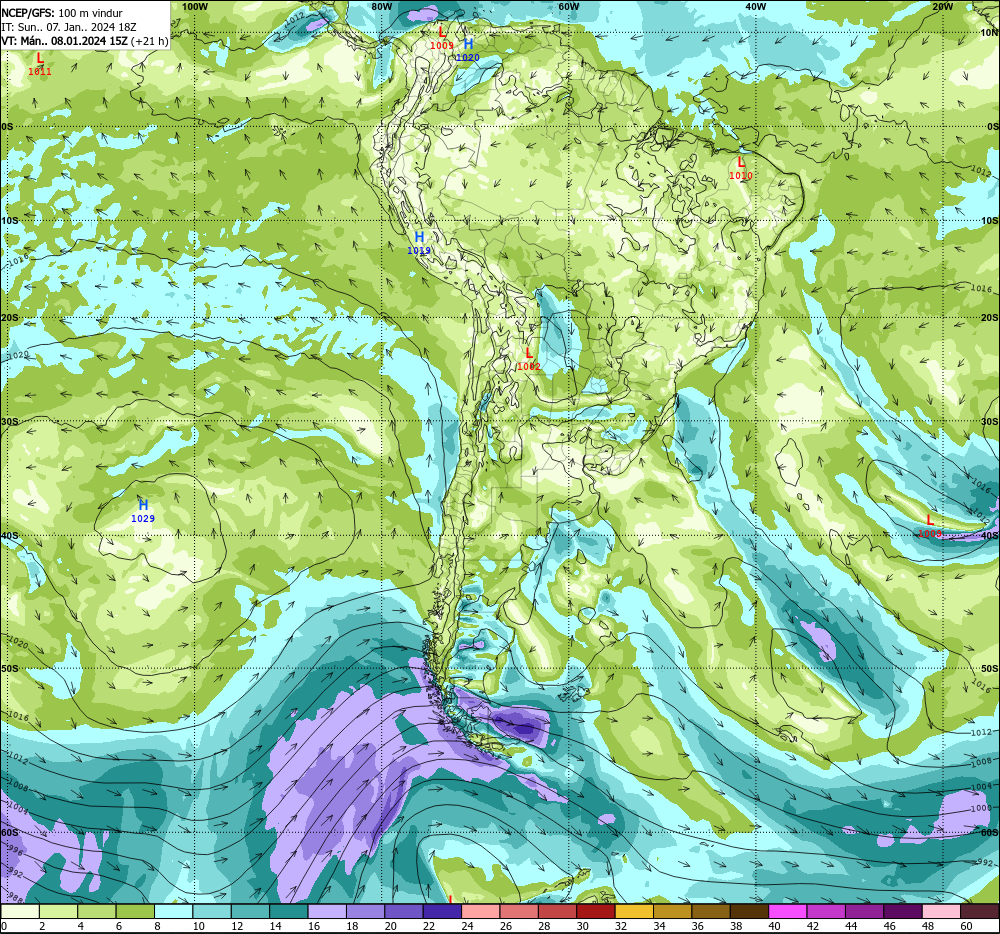Select the '100W' longitude label
The width and height of the screenshot is (1000, 934).
(195, 6)
